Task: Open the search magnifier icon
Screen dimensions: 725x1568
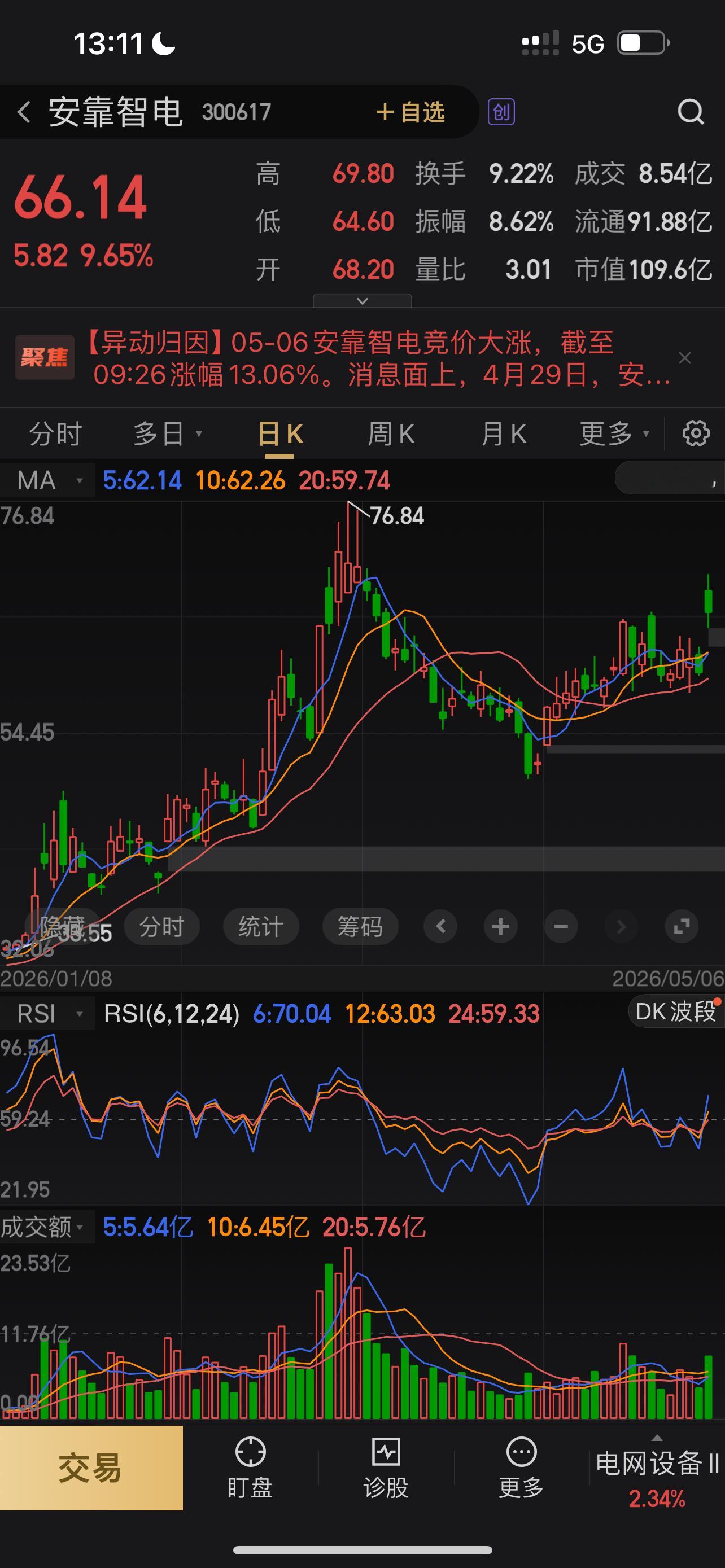Action: click(x=691, y=112)
